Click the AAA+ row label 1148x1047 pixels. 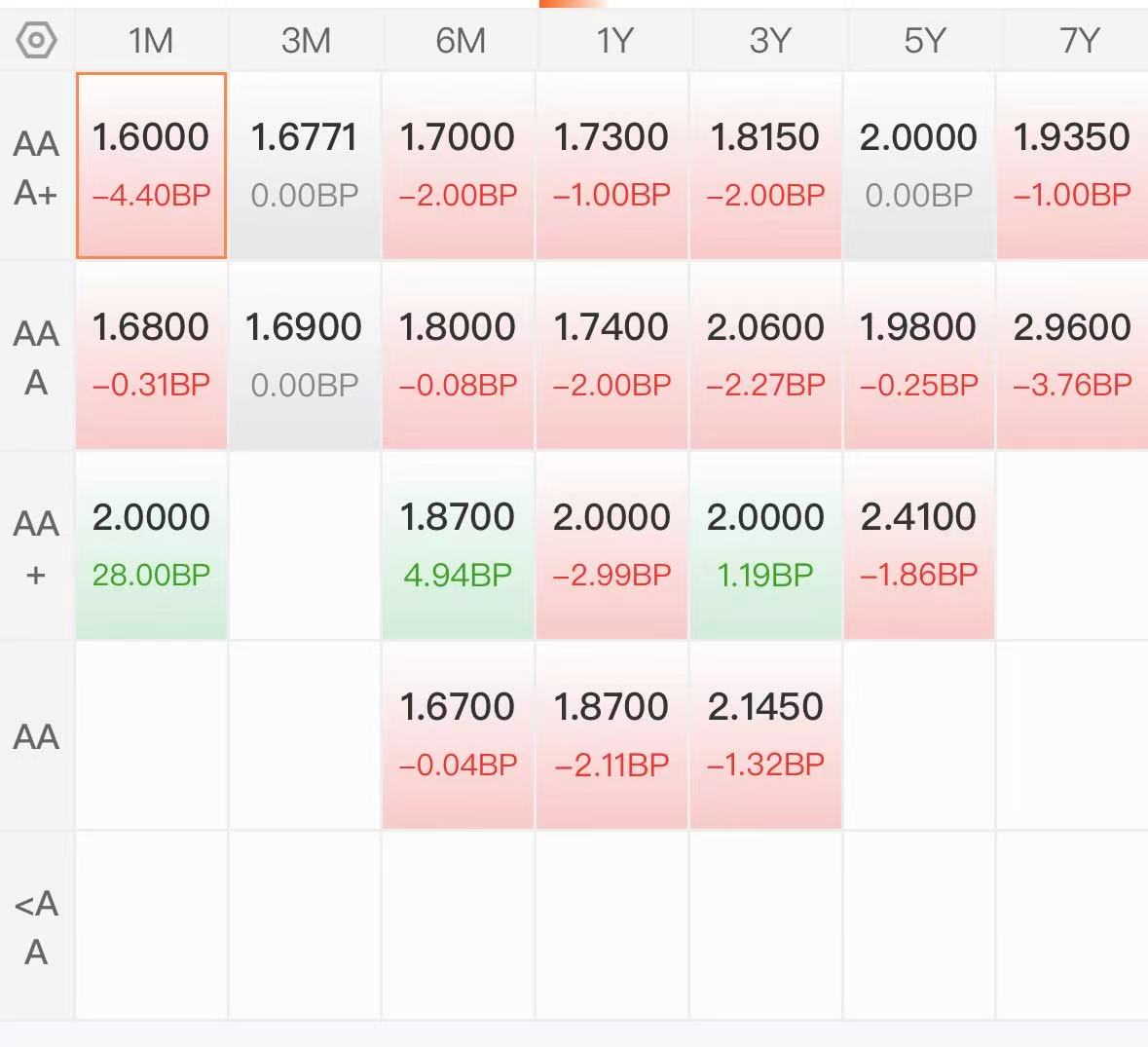36,168
